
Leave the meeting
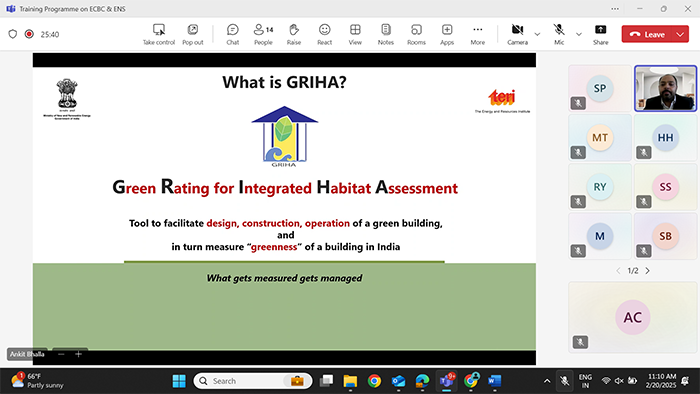pos(647,34)
